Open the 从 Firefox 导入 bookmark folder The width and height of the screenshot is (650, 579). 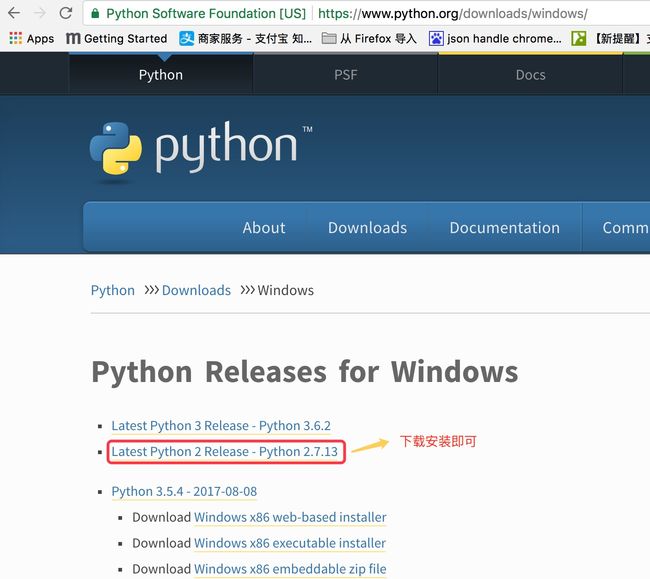[x=369, y=39]
